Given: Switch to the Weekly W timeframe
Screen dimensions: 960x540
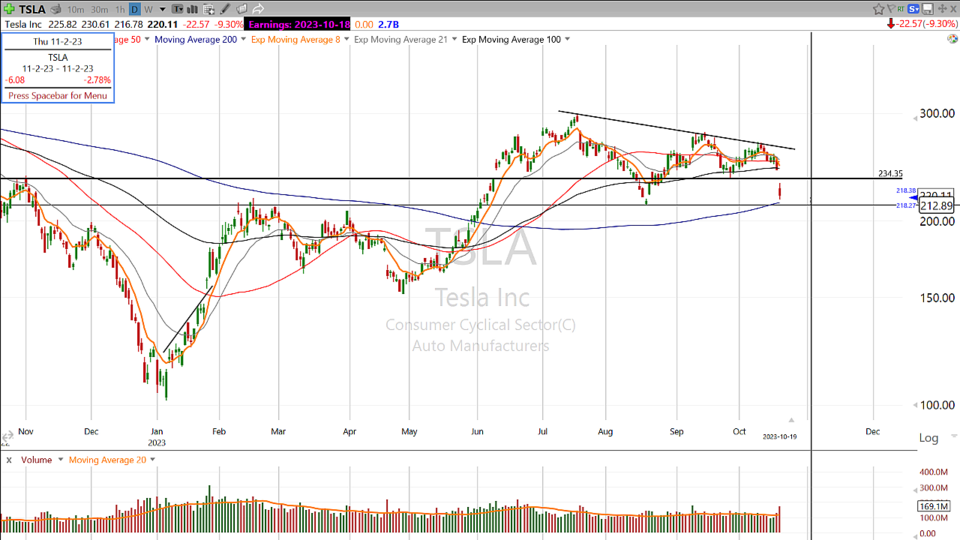Looking at the screenshot, I should 148,9.
